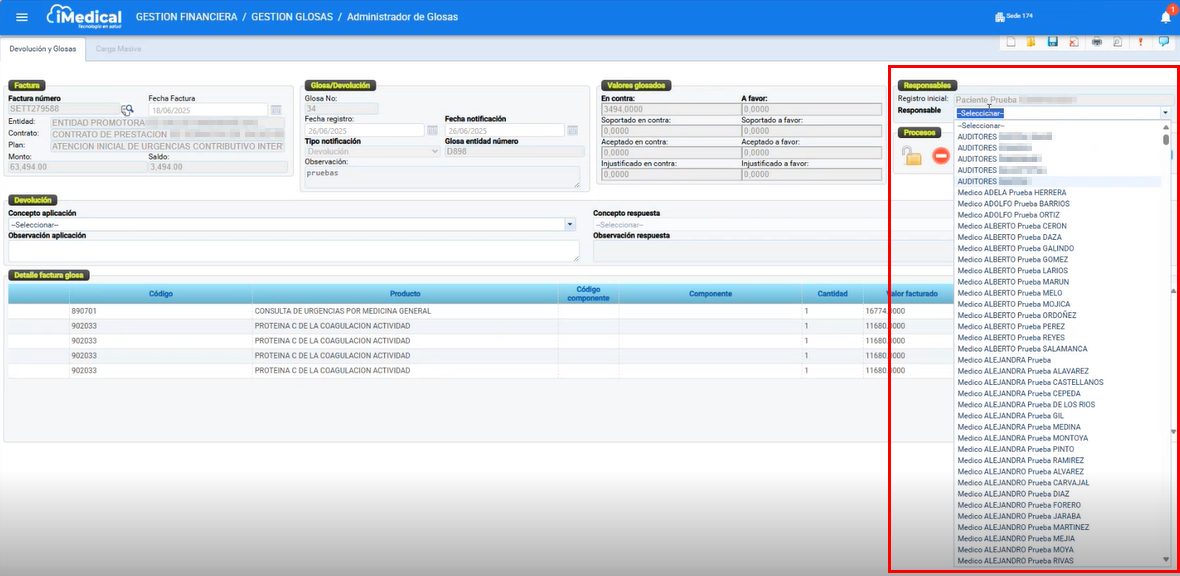Select the Devolución y Glosas tab
The height and width of the screenshot is (576, 1180).
[x=43, y=48]
